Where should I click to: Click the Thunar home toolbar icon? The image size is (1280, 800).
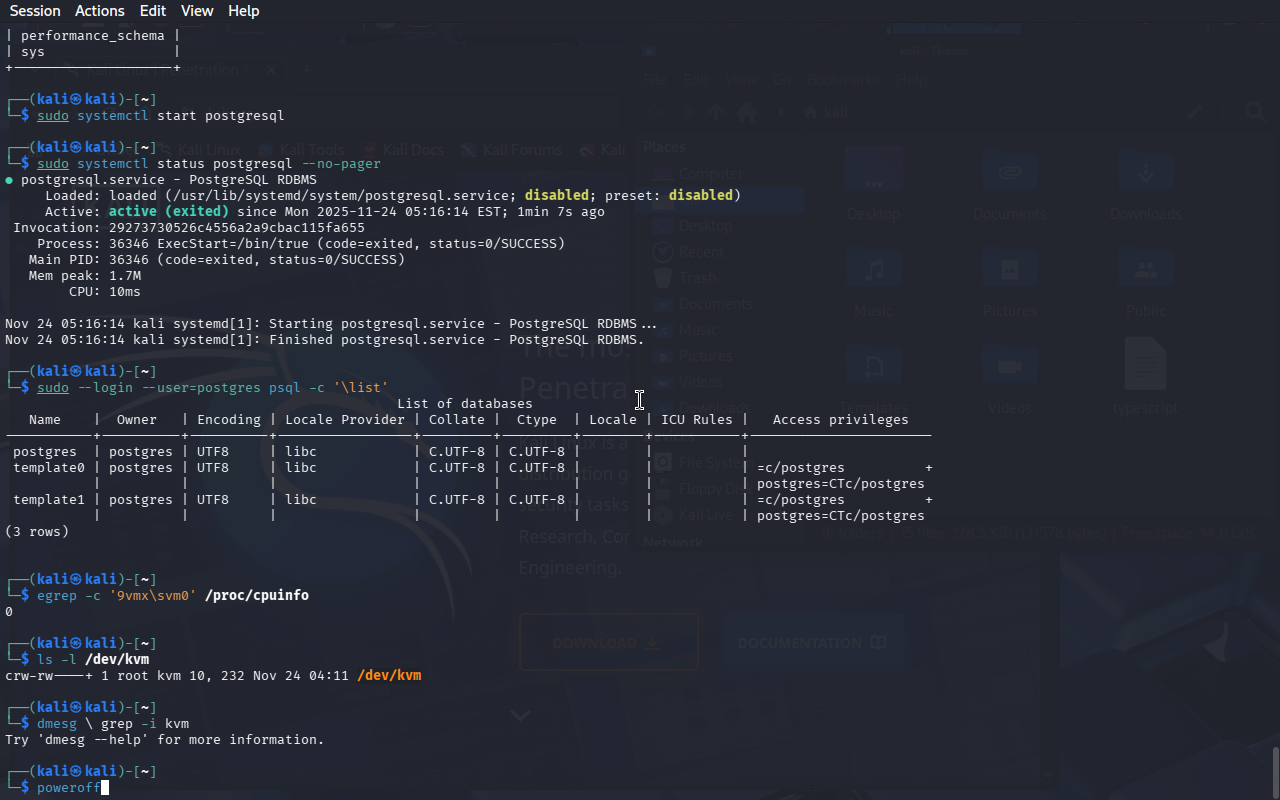click(x=745, y=112)
